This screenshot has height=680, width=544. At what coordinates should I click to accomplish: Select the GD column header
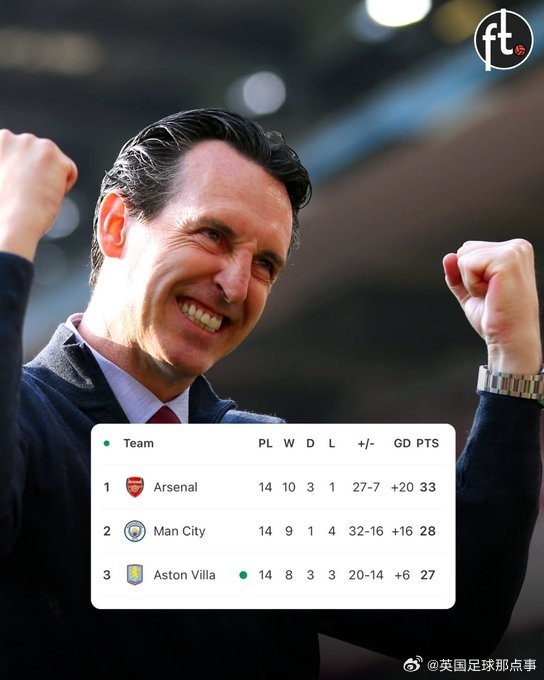[x=402, y=443]
